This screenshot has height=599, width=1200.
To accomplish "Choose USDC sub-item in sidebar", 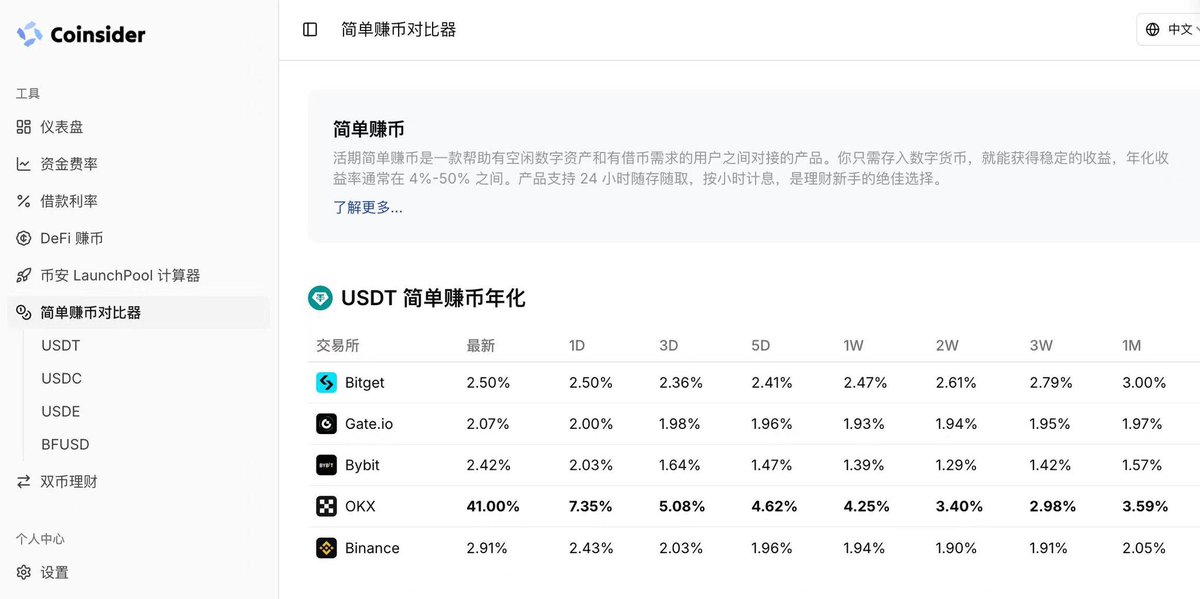I will 61,378.
